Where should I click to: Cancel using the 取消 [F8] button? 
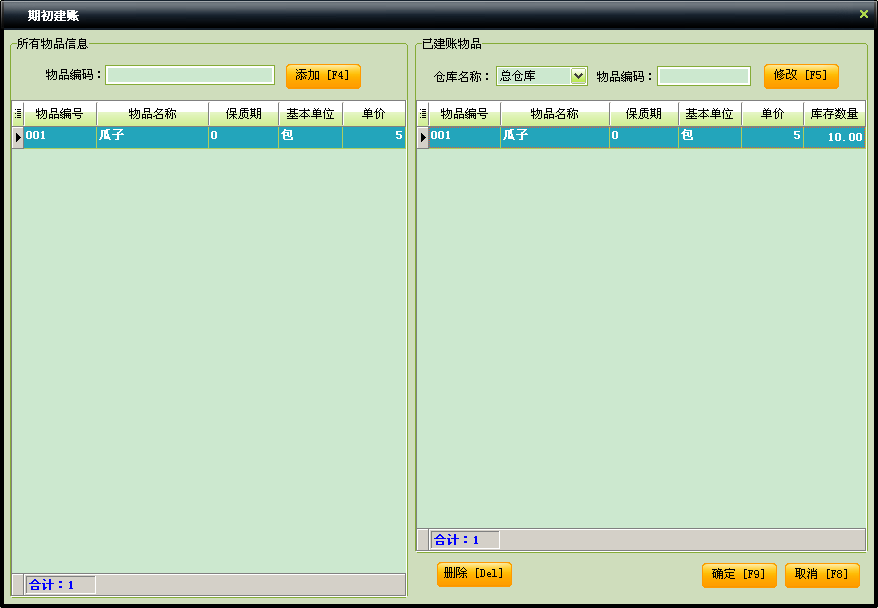pos(822,575)
